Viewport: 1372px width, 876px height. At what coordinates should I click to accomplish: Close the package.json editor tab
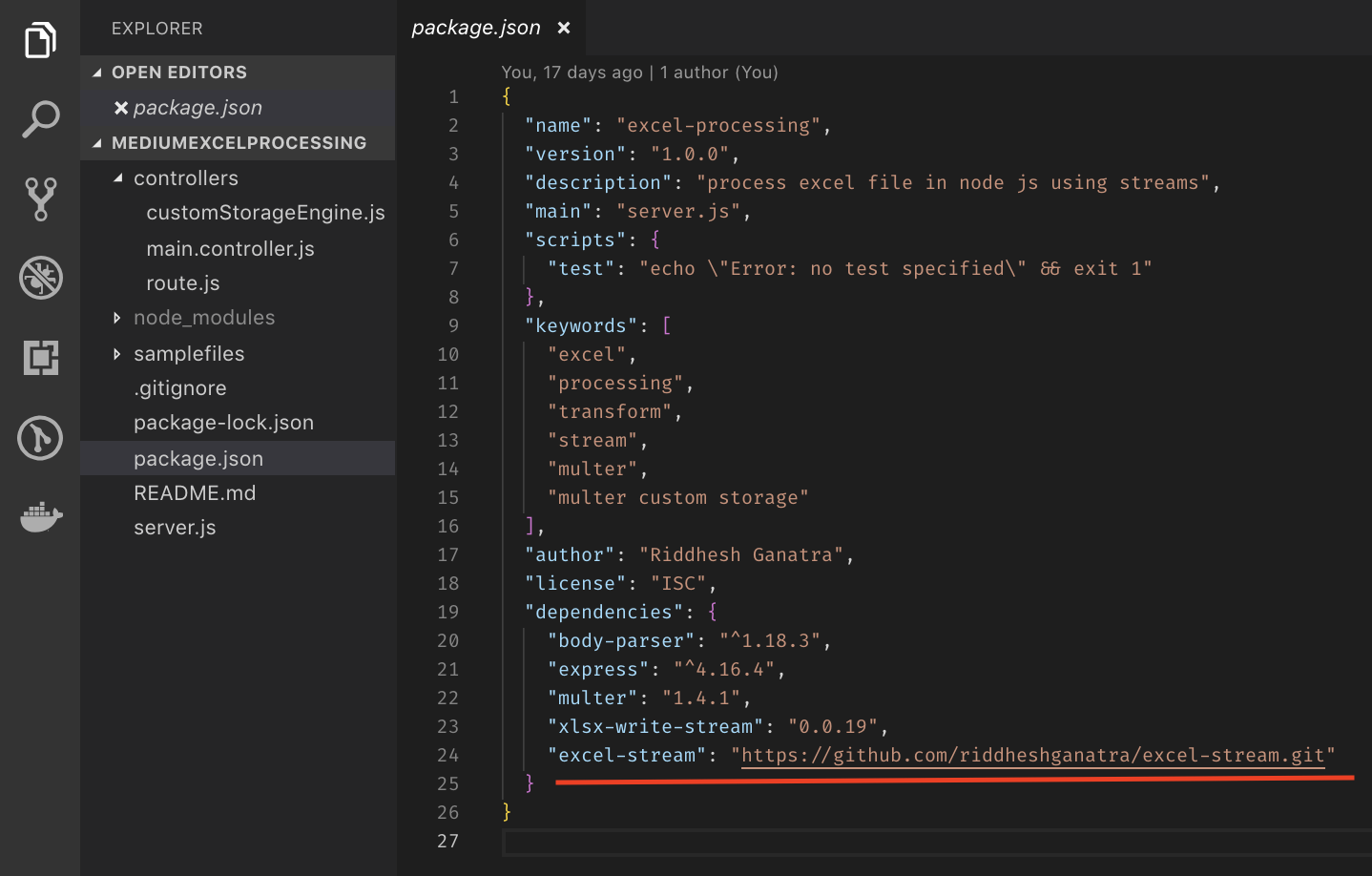564,28
